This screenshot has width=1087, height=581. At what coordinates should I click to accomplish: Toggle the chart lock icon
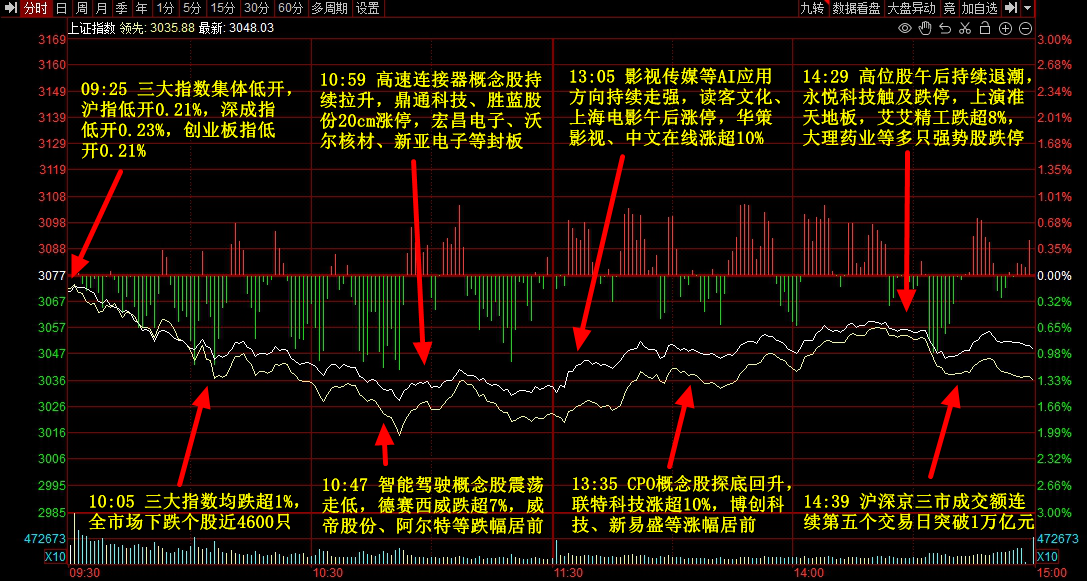(985, 28)
